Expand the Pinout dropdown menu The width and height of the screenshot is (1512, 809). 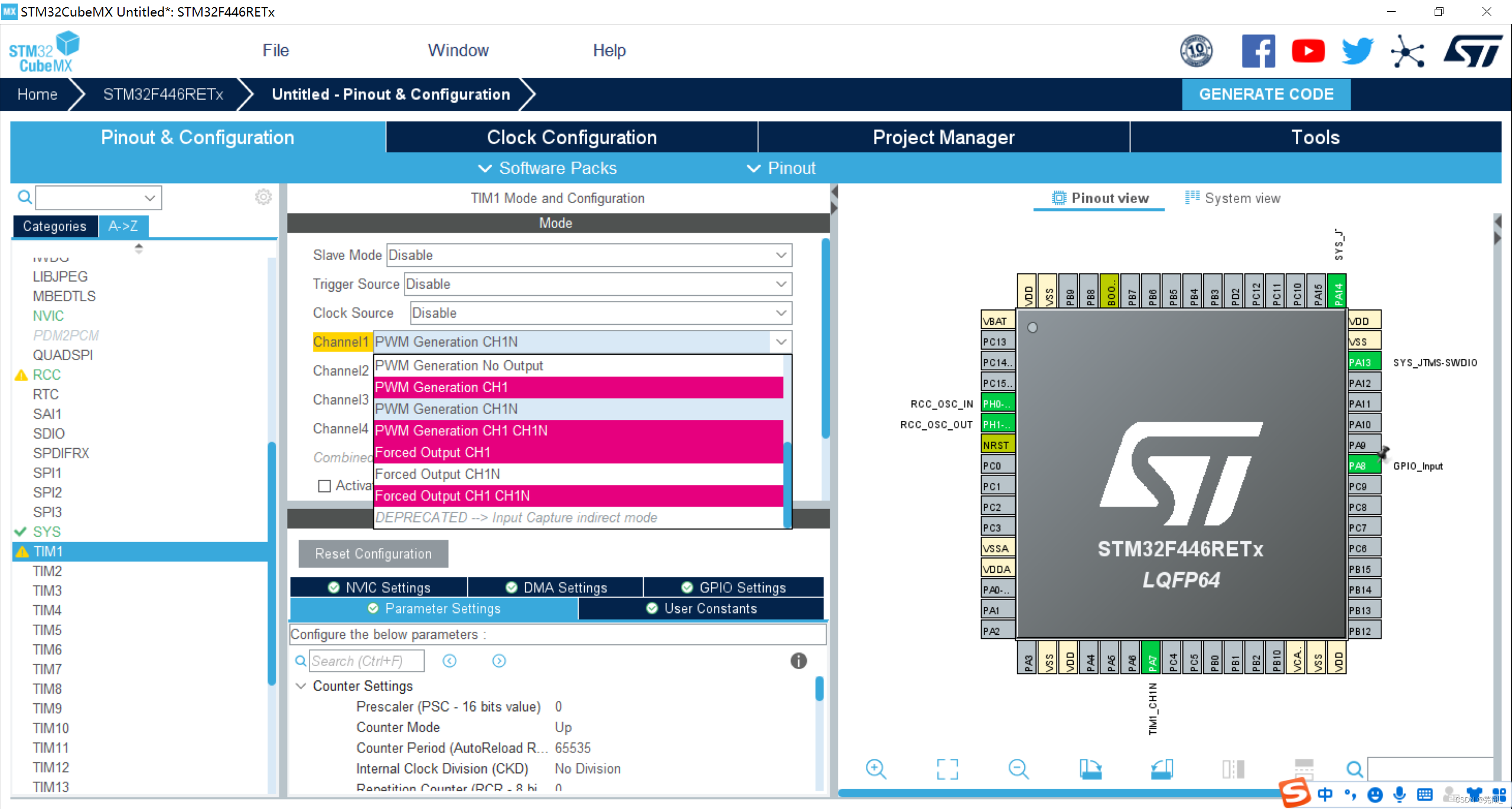[x=781, y=168]
